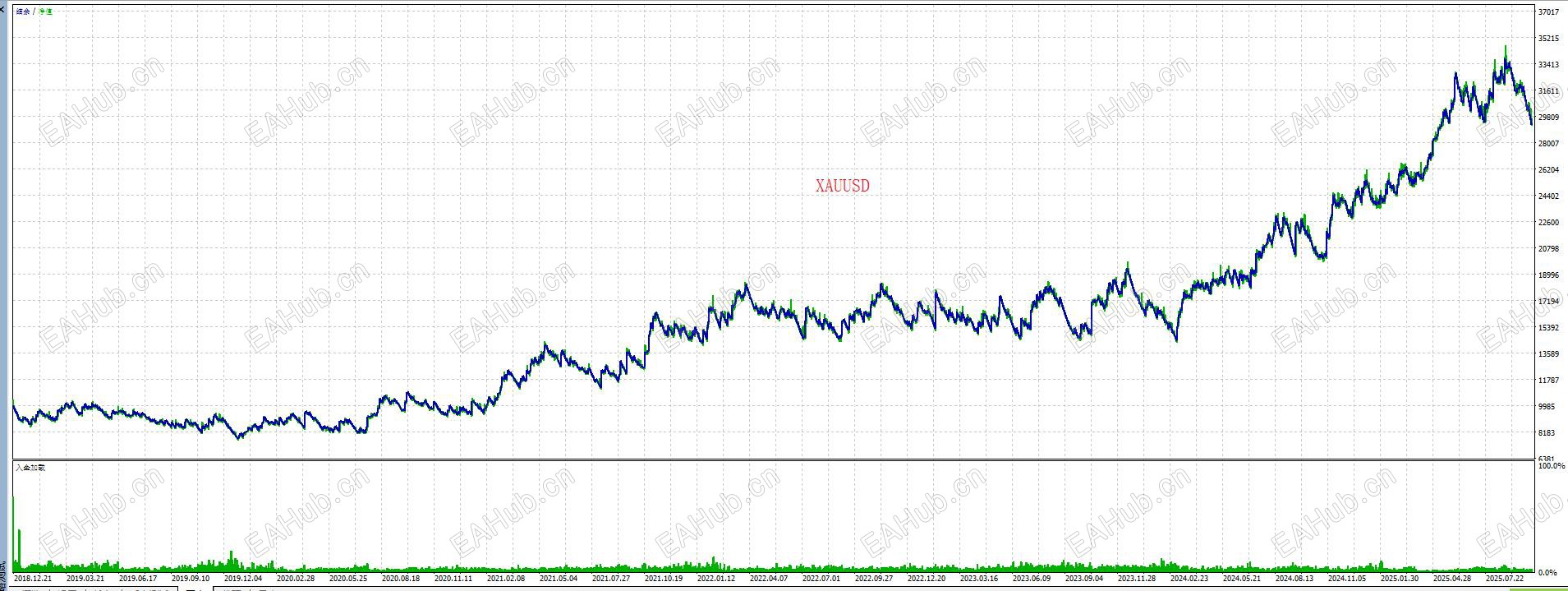This screenshot has width=1568, height=591.
Task: Click the 13589 axis value
Action: tap(1548, 354)
